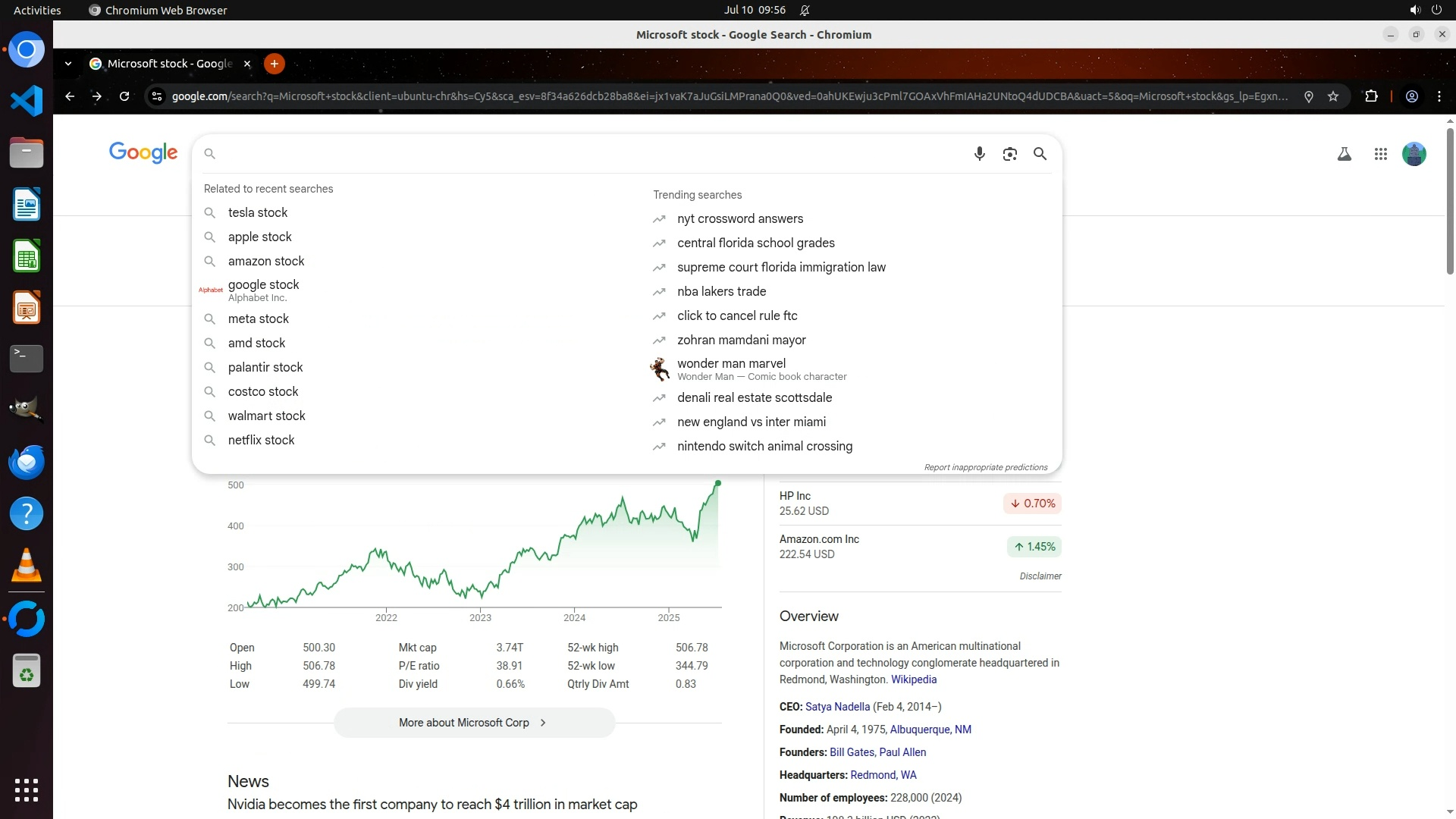Screen dimensions: 1456x819
Task: Open Google Lens image search
Action: point(1009,154)
